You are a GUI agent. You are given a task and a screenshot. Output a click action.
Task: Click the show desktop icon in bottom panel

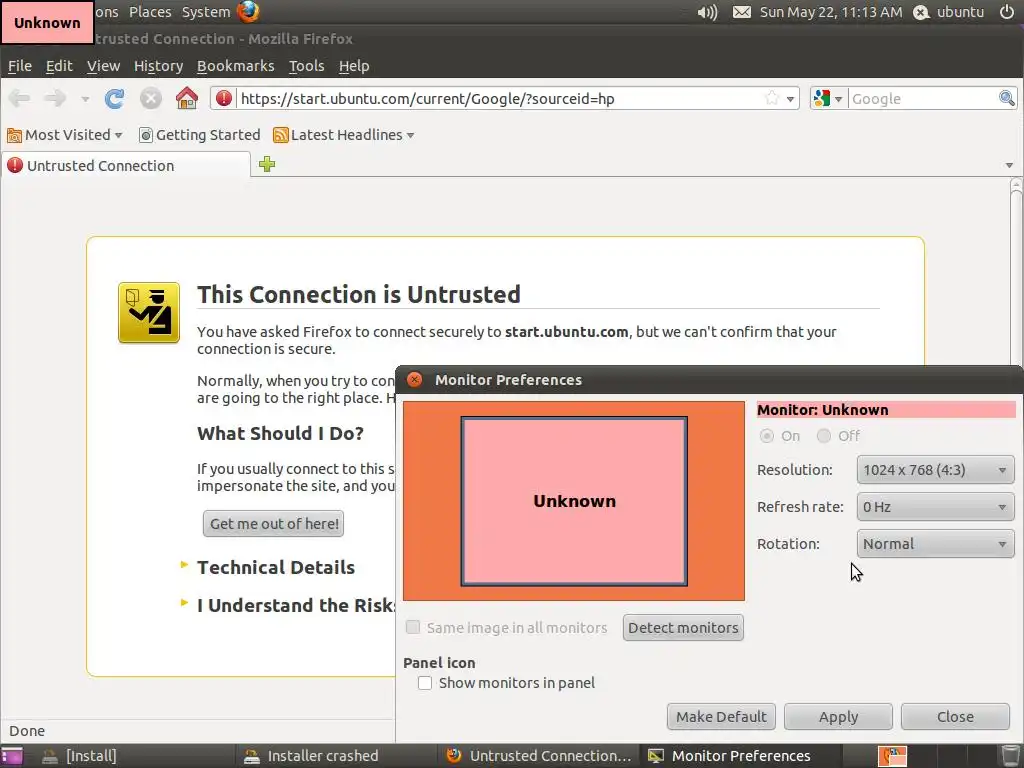pyautogui.click(x=12, y=756)
